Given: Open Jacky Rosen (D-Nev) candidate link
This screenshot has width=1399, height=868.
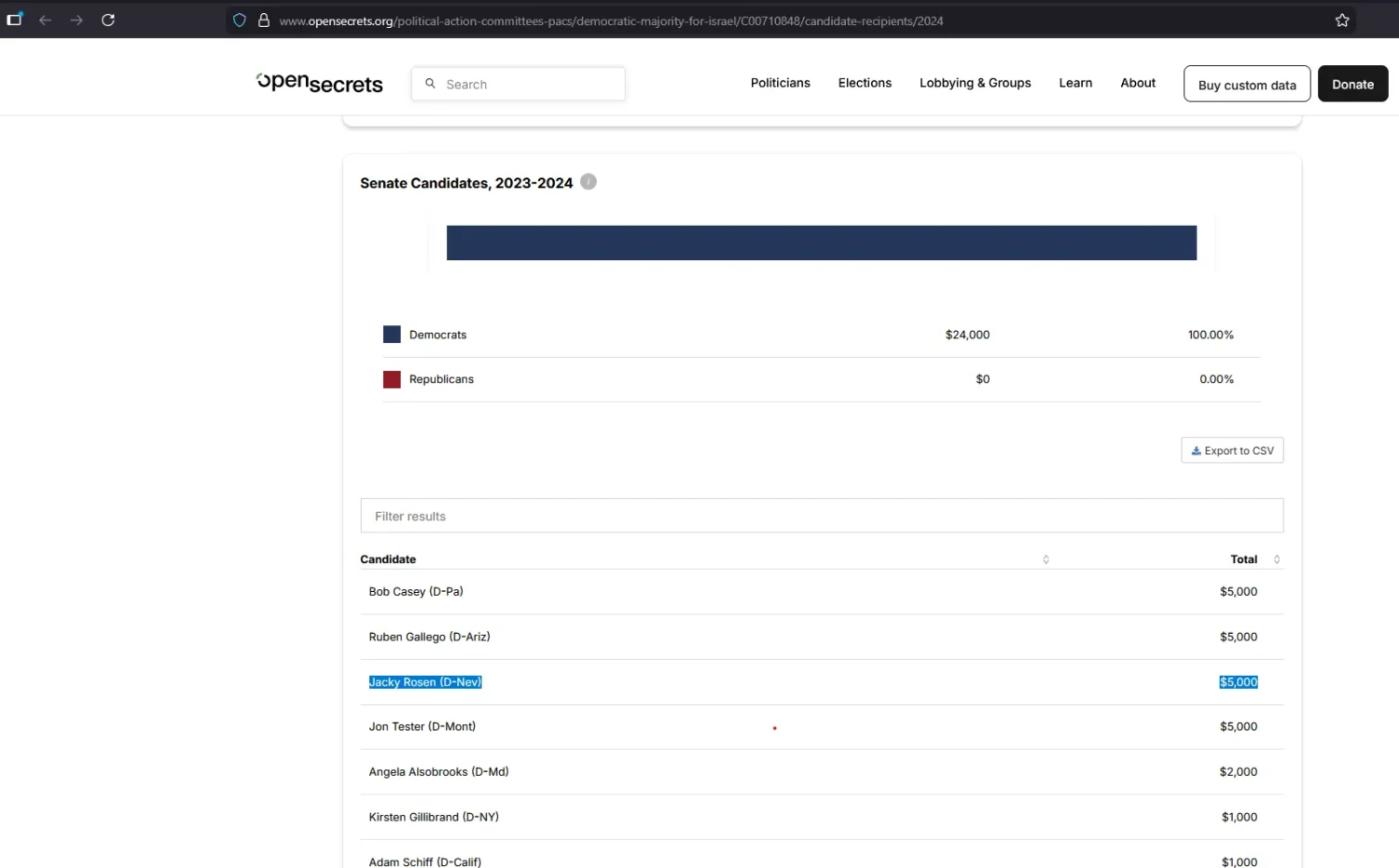Looking at the screenshot, I should pyautogui.click(x=425, y=682).
